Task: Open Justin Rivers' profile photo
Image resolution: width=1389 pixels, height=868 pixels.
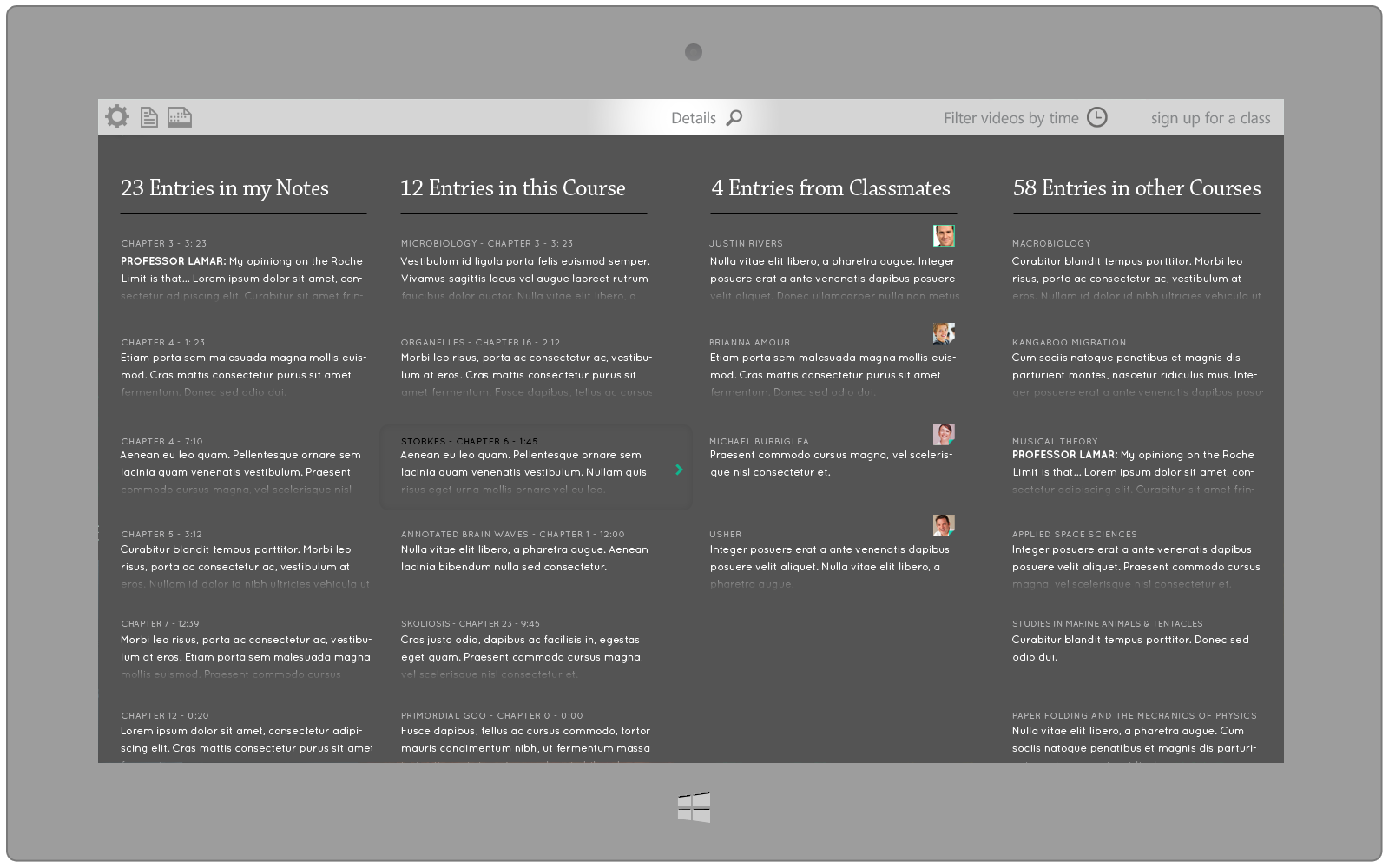Action: [x=944, y=235]
